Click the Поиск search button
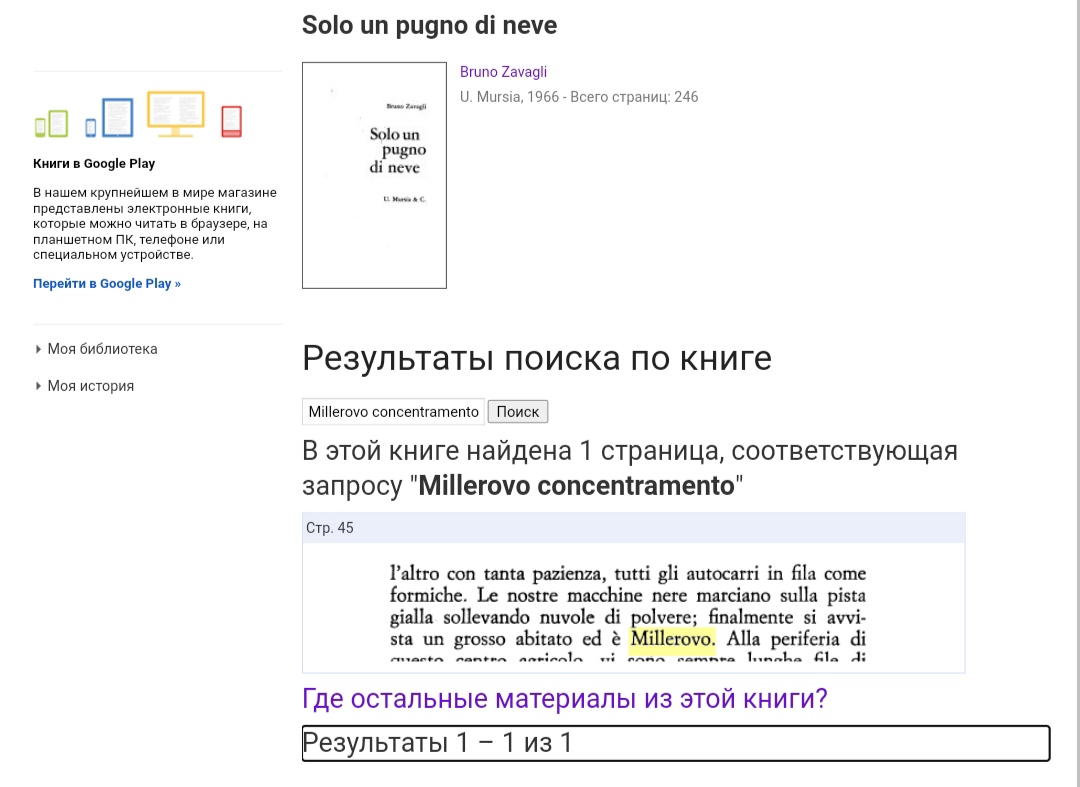Screen dimensions: 1080x787 coord(518,412)
